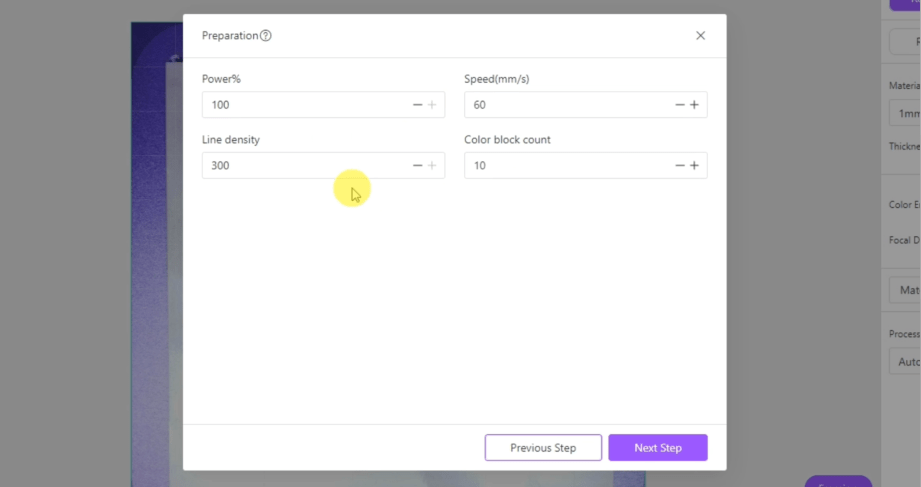This screenshot has width=921, height=487.
Task: Reduce Color block count via minus icon
Action: (680, 165)
